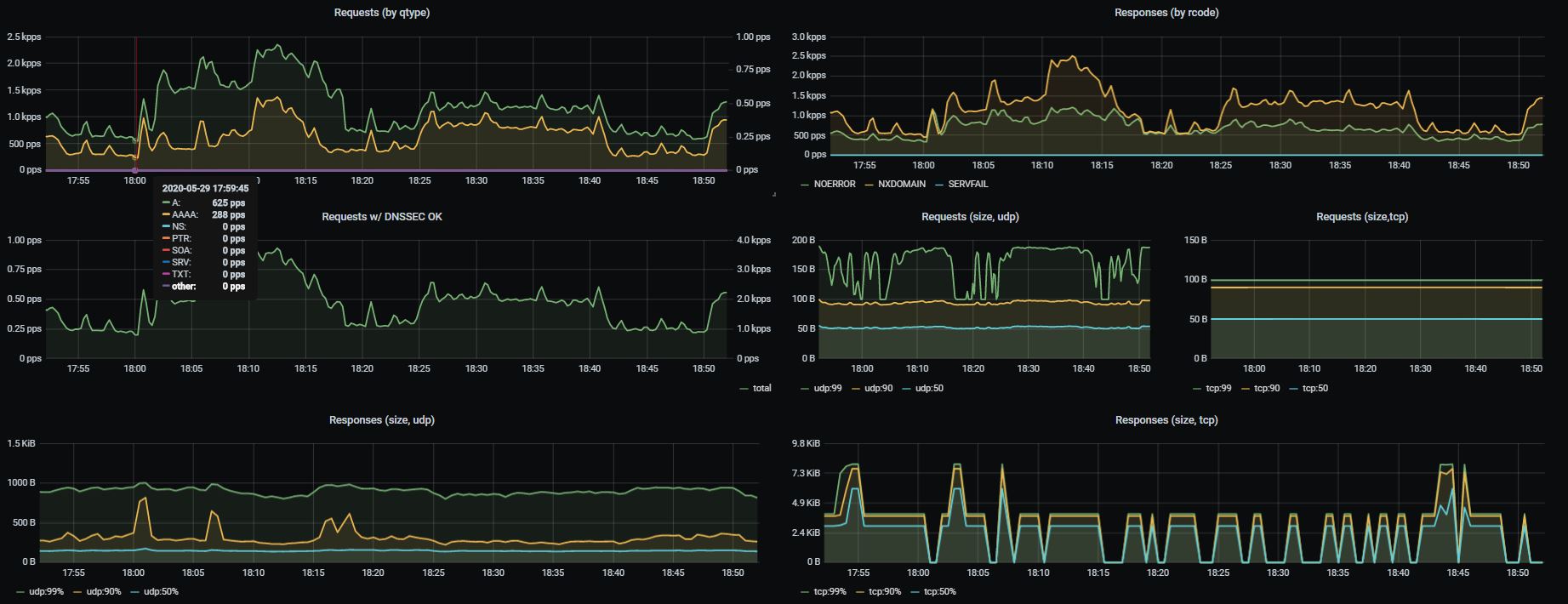Click the tooltip row for TXT
Viewport: 1568px width, 604px height.
tap(204, 275)
